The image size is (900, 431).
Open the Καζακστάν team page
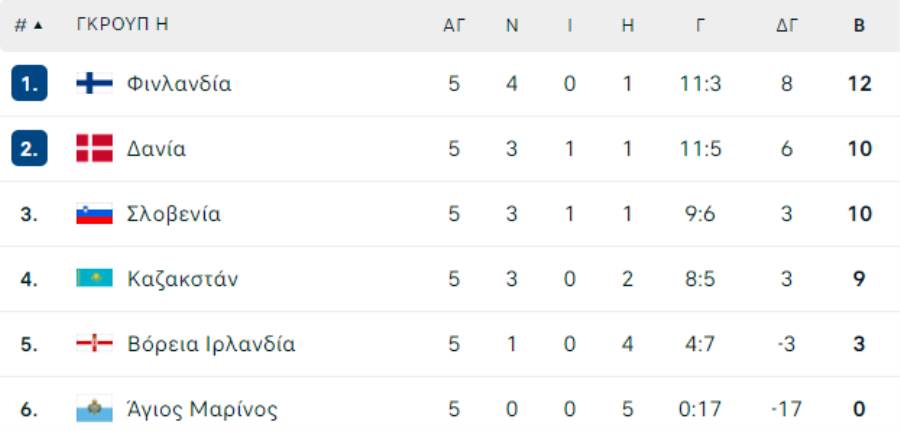pos(183,279)
